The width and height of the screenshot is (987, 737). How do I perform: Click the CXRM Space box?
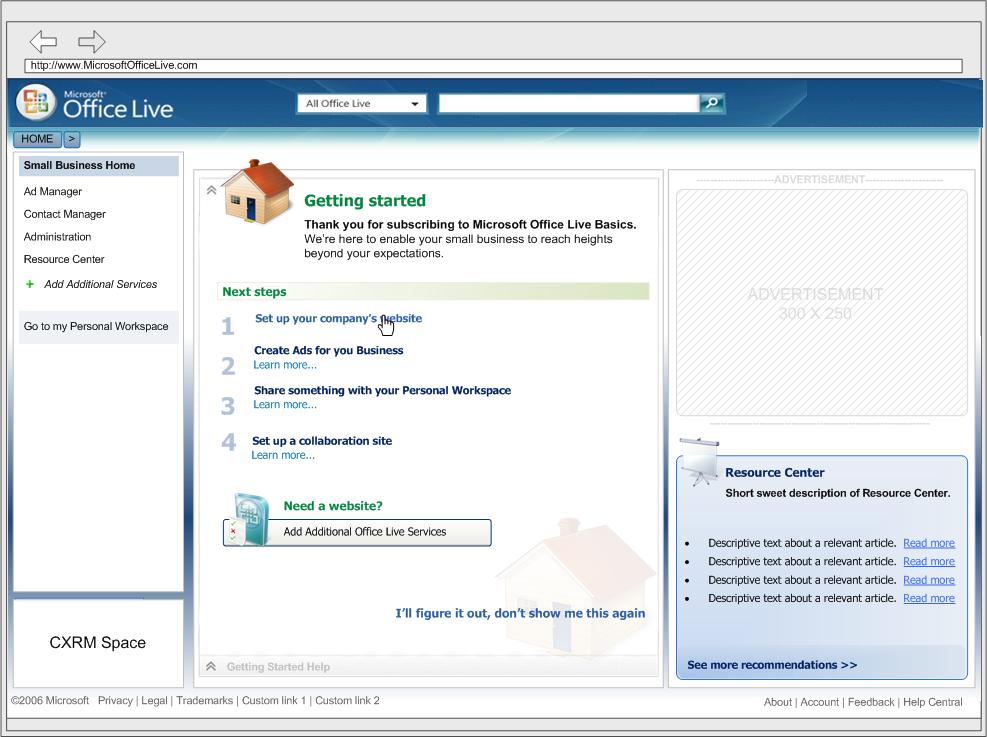tap(98, 643)
